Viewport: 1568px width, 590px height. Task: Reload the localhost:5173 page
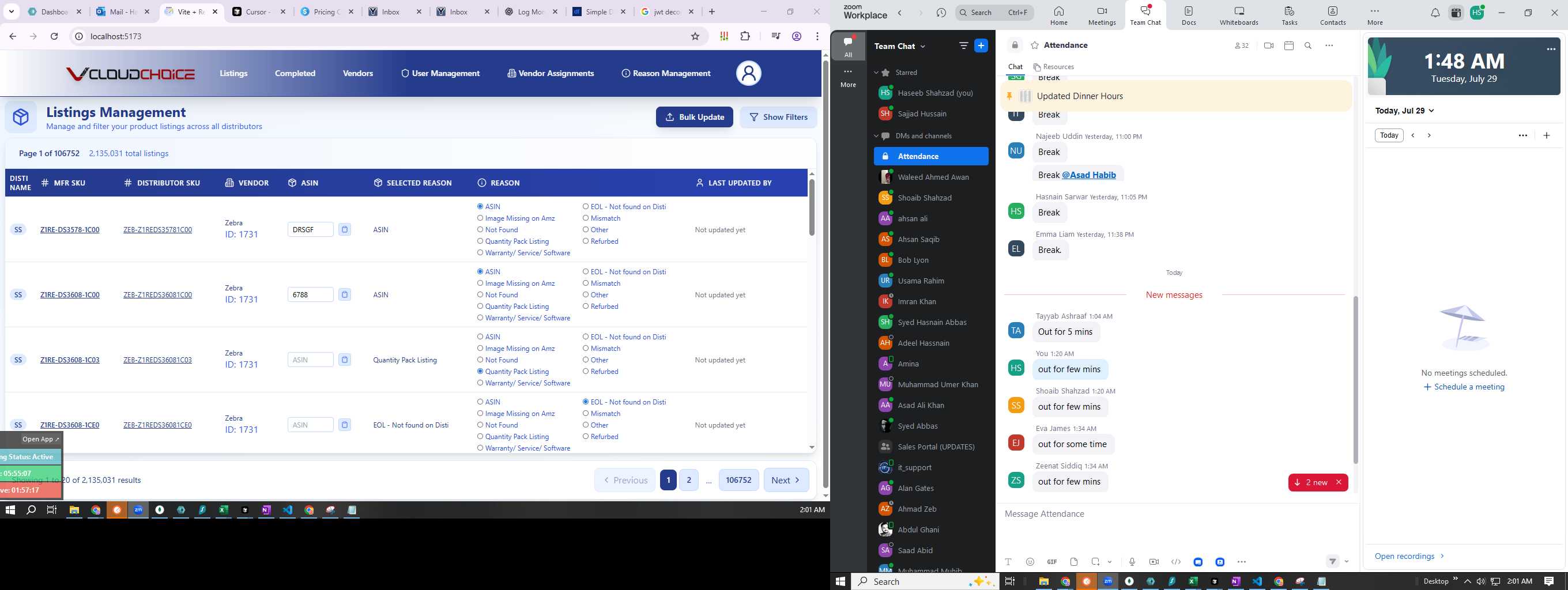pos(54,36)
